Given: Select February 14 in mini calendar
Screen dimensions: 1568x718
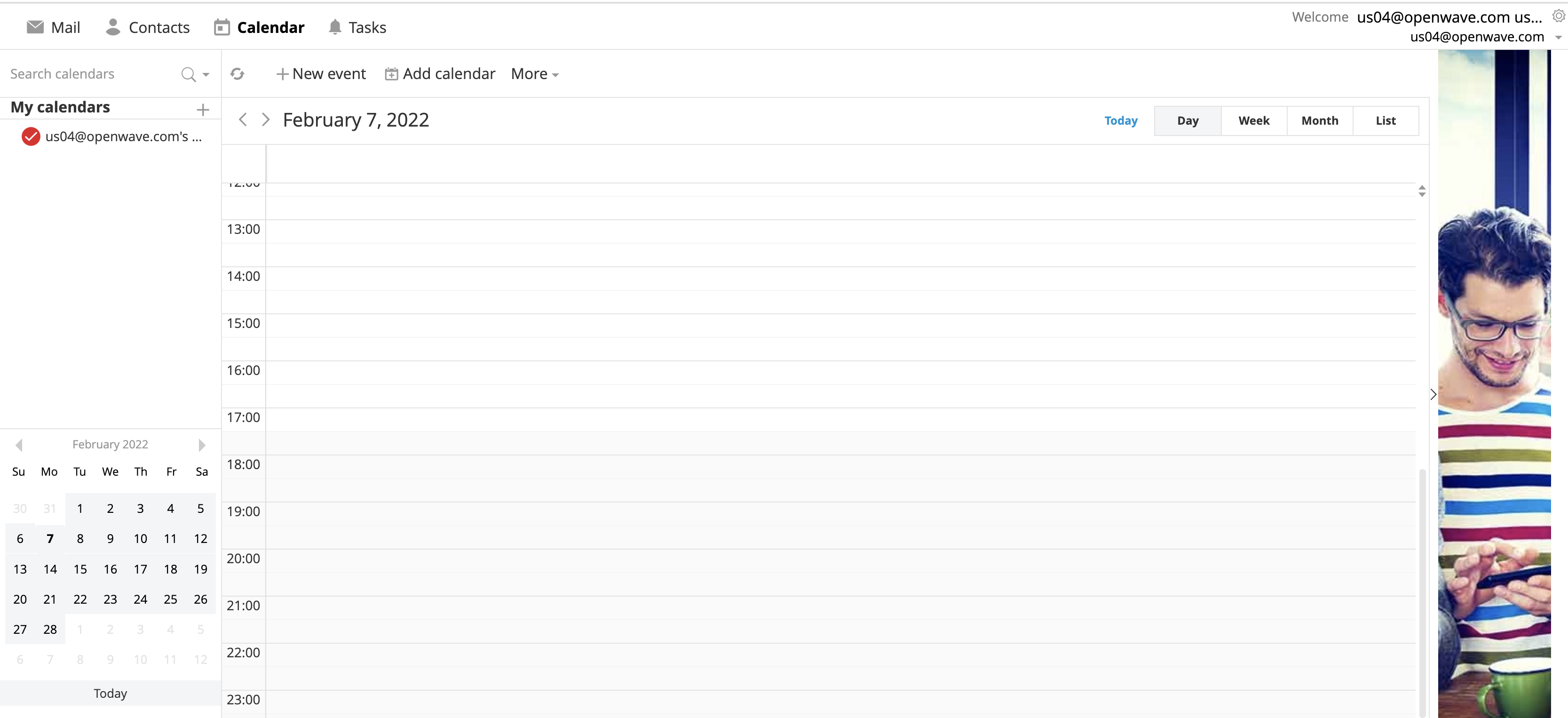Looking at the screenshot, I should 49,569.
